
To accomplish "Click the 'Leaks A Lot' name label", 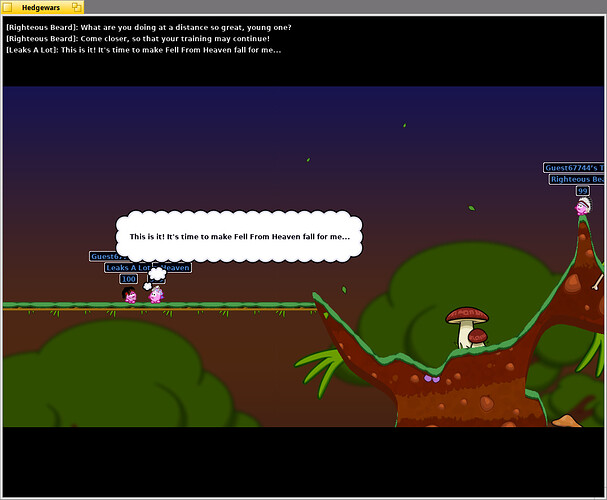I will click(x=128, y=267).
